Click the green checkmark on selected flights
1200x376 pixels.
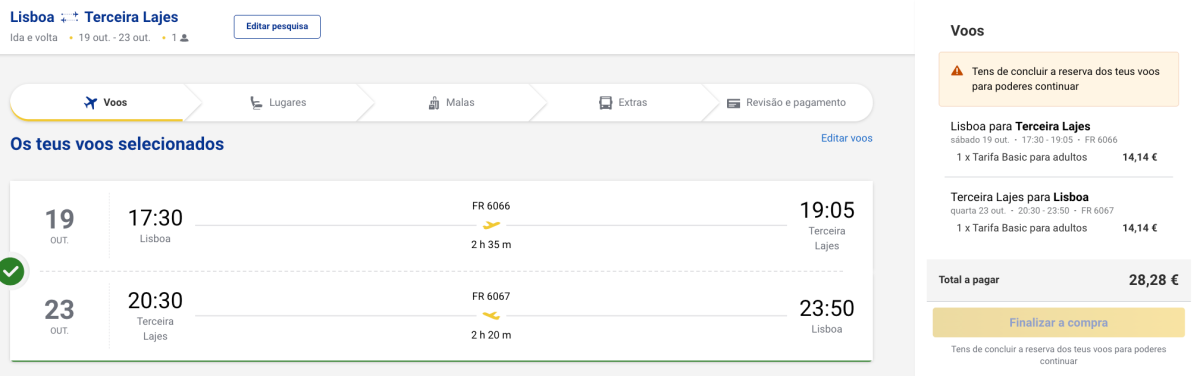pyautogui.click(x=11, y=271)
